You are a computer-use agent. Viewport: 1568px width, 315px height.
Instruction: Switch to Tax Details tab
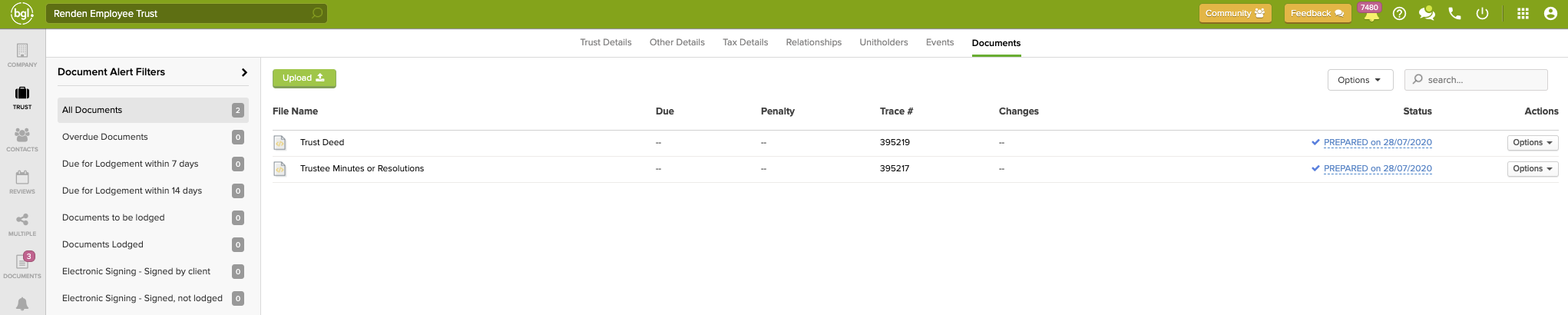pos(745,42)
